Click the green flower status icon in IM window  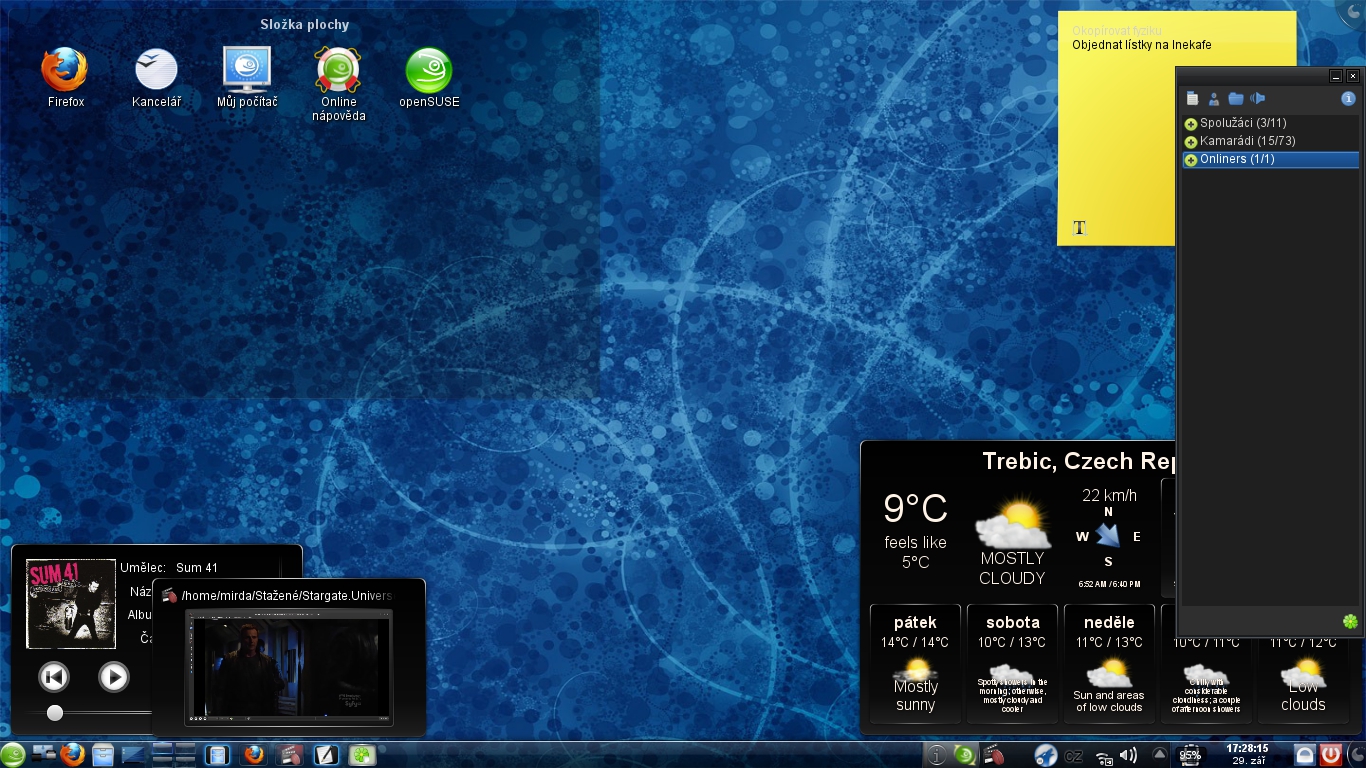[x=1350, y=621]
